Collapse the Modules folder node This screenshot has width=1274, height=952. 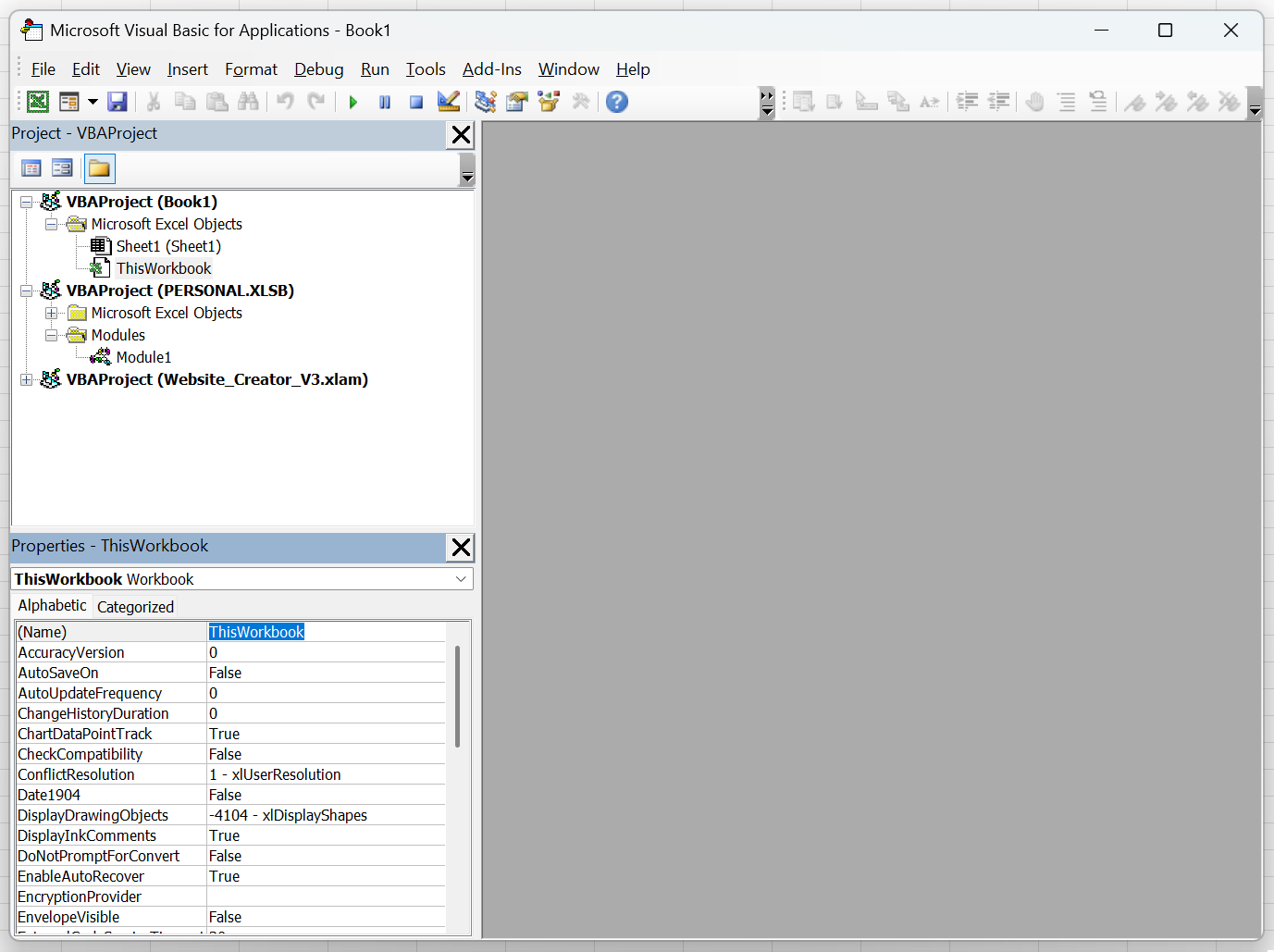[x=52, y=335]
